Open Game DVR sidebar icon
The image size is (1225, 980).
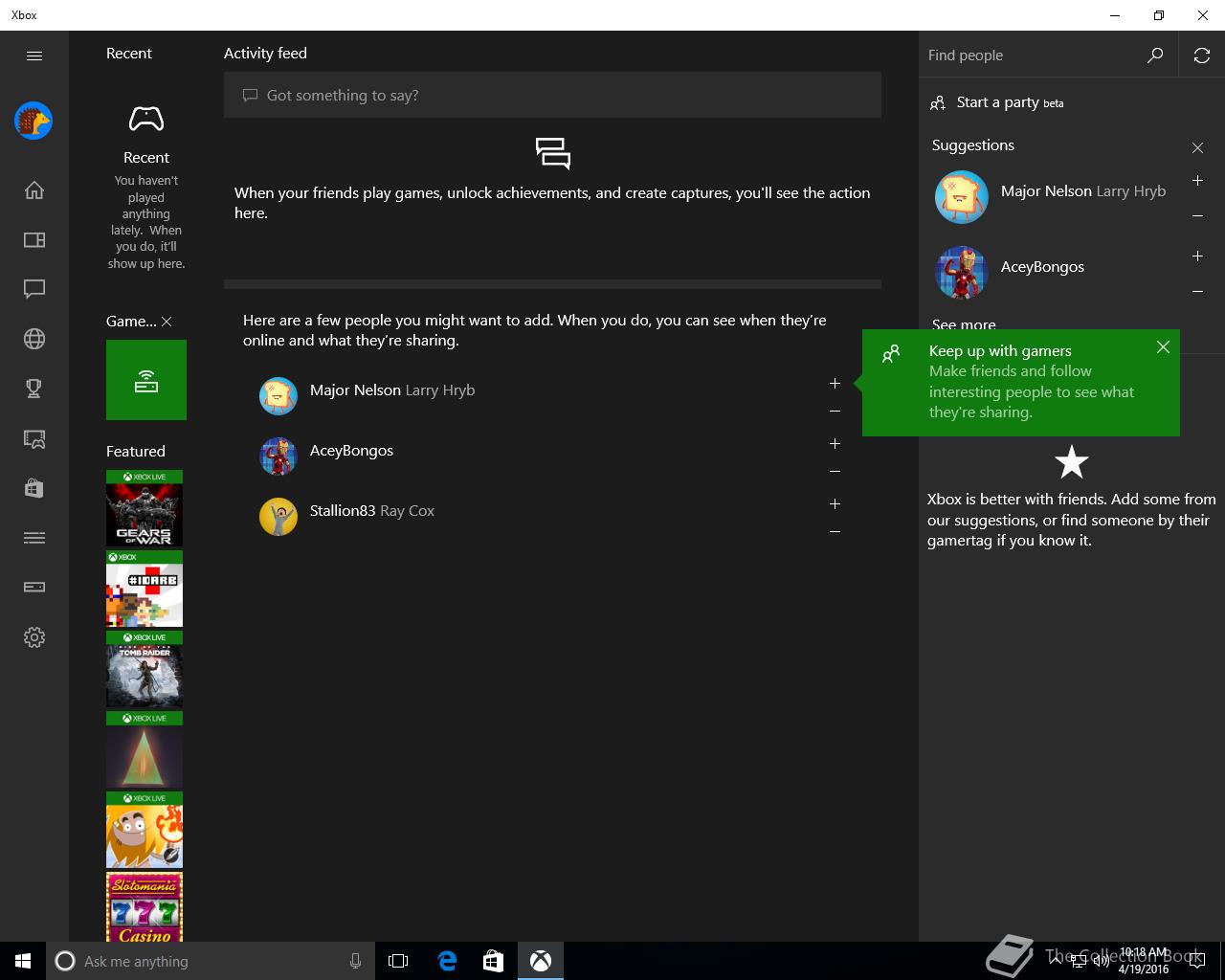tap(34, 438)
